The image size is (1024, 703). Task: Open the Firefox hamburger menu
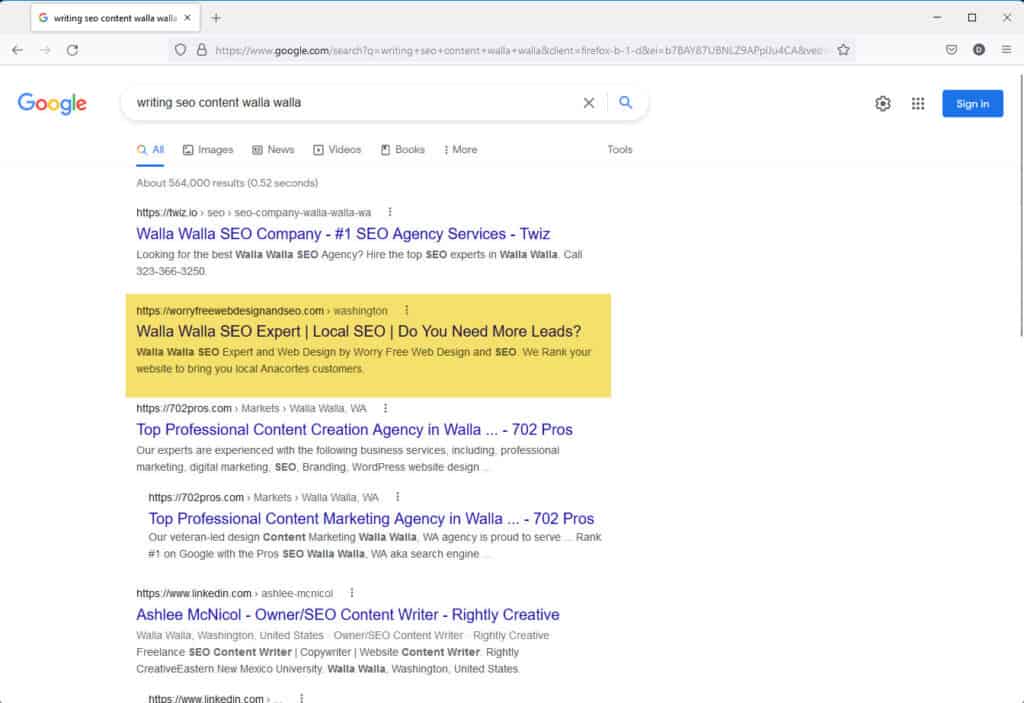click(x=1006, y=50)
